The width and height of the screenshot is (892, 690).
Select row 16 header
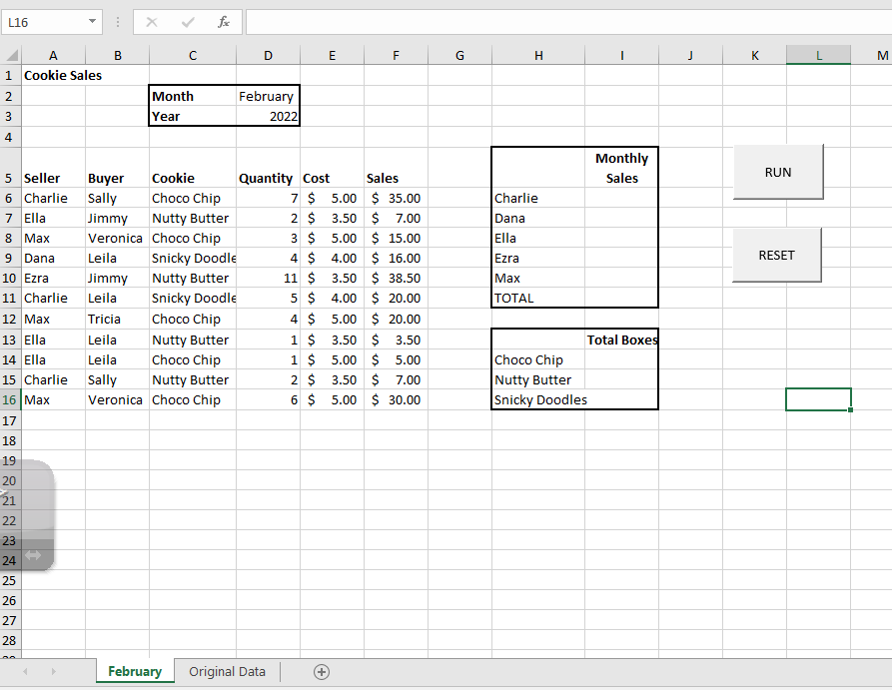coord(9,400)
